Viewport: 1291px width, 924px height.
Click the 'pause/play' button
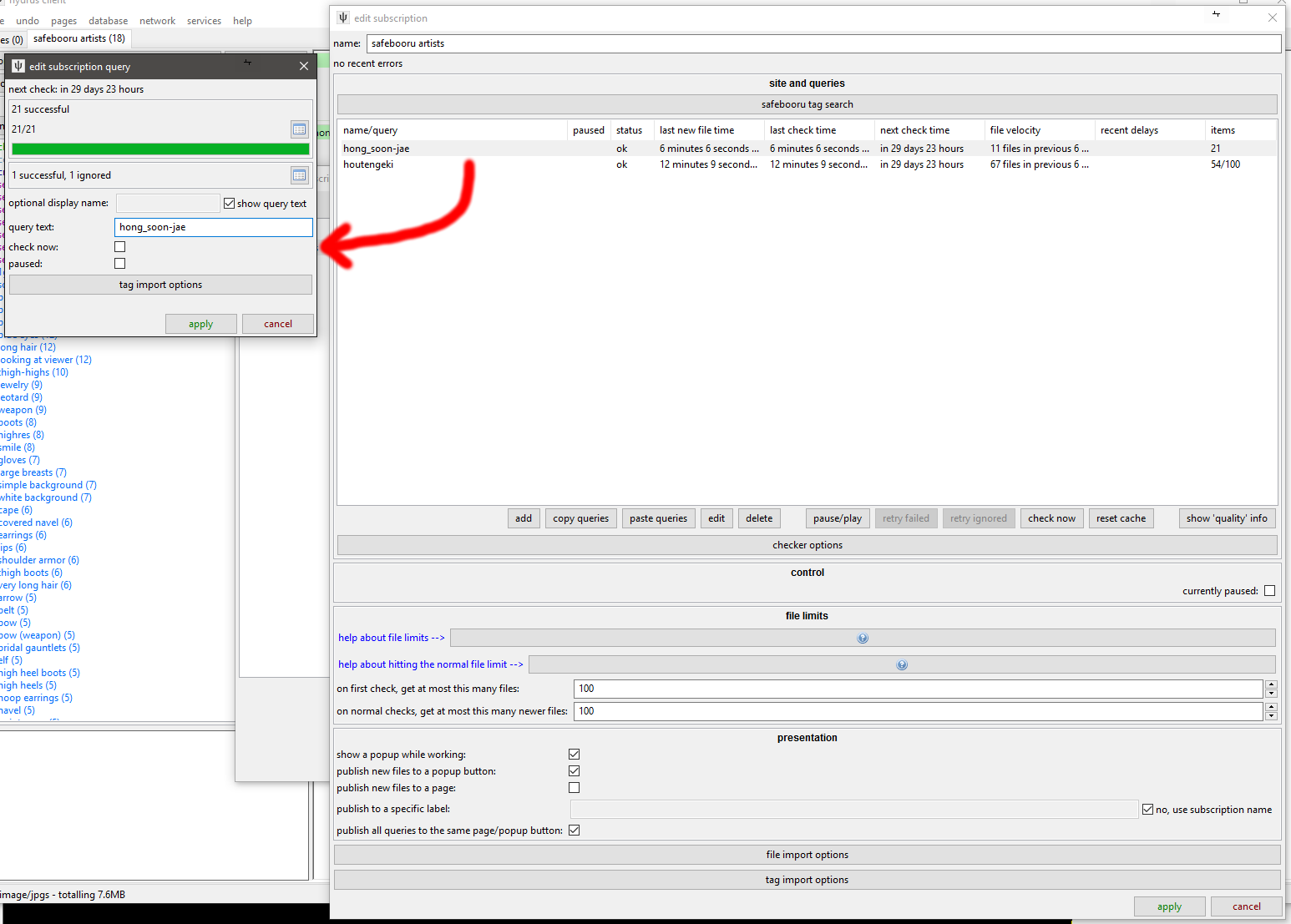point(838,518)
